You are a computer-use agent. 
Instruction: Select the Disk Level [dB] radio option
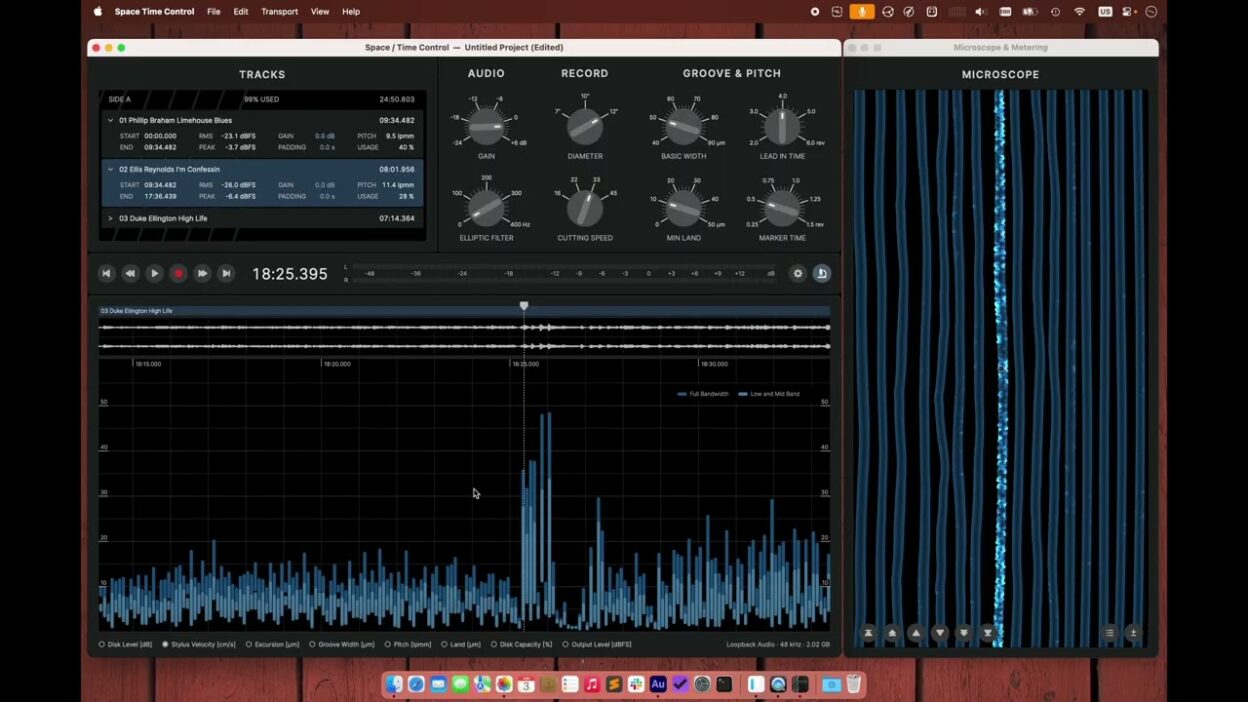[x=102, y=645]
